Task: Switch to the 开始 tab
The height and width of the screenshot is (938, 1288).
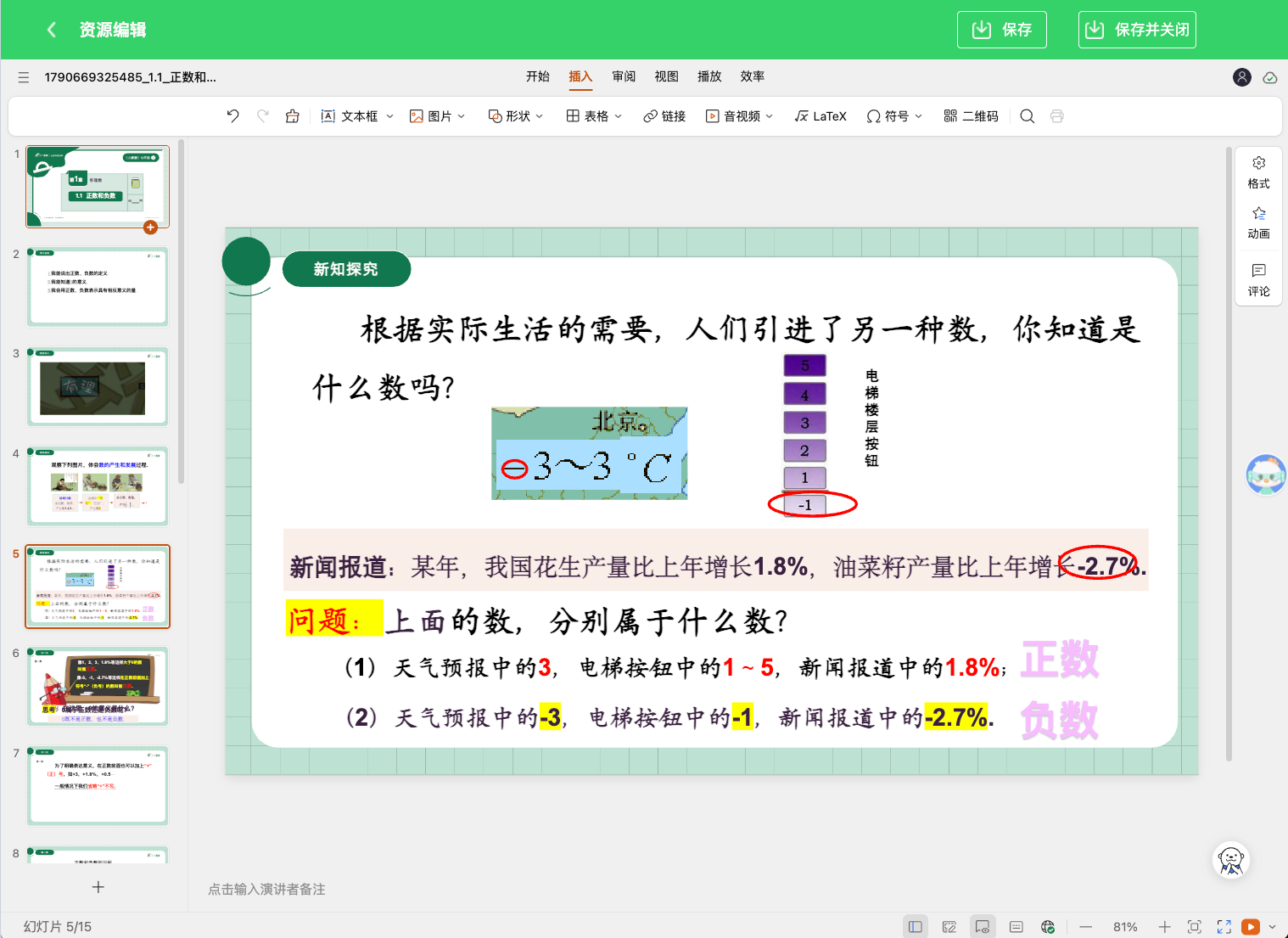Action: pos(538,76)
